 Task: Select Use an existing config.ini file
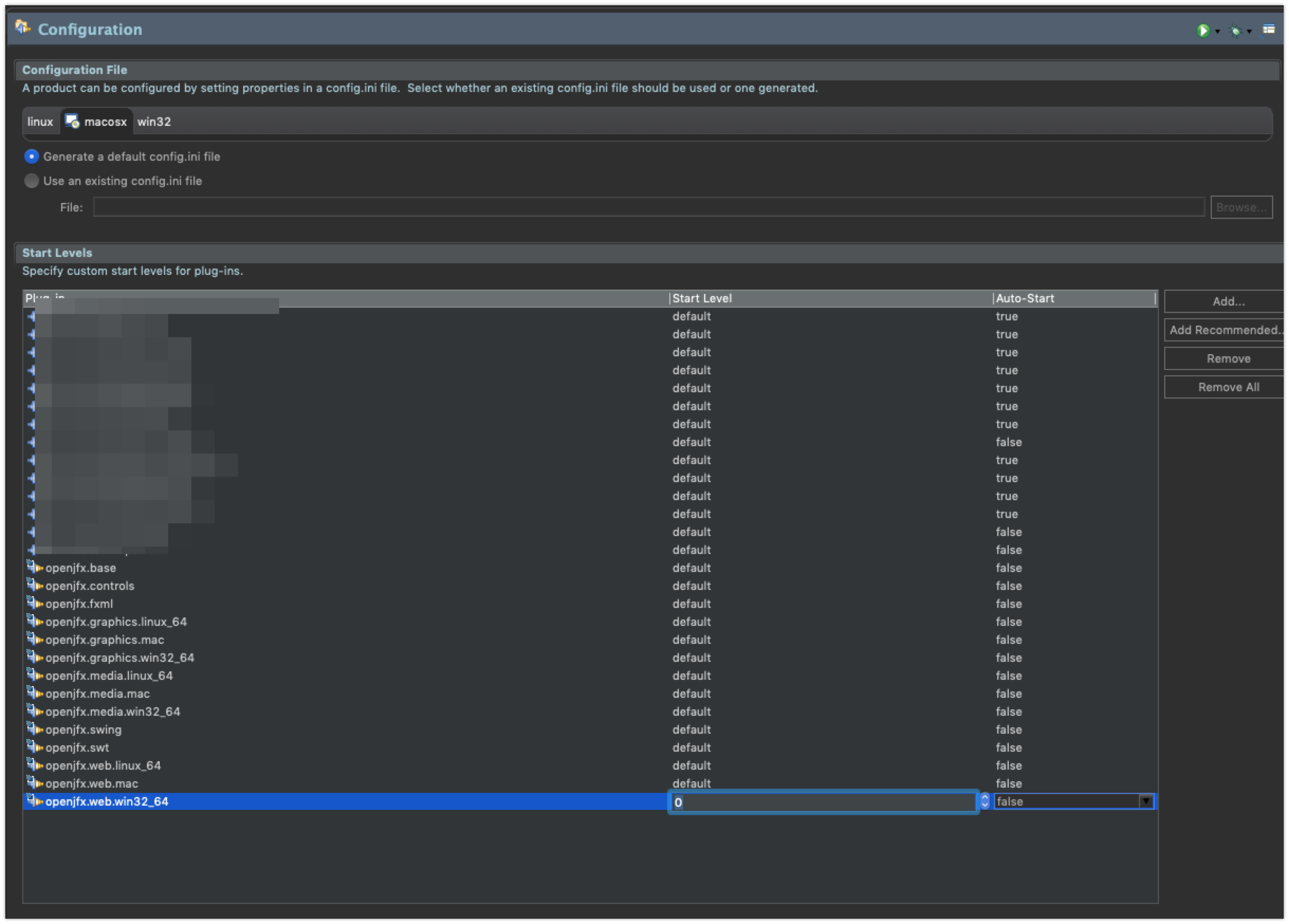(x=32, y=181)
